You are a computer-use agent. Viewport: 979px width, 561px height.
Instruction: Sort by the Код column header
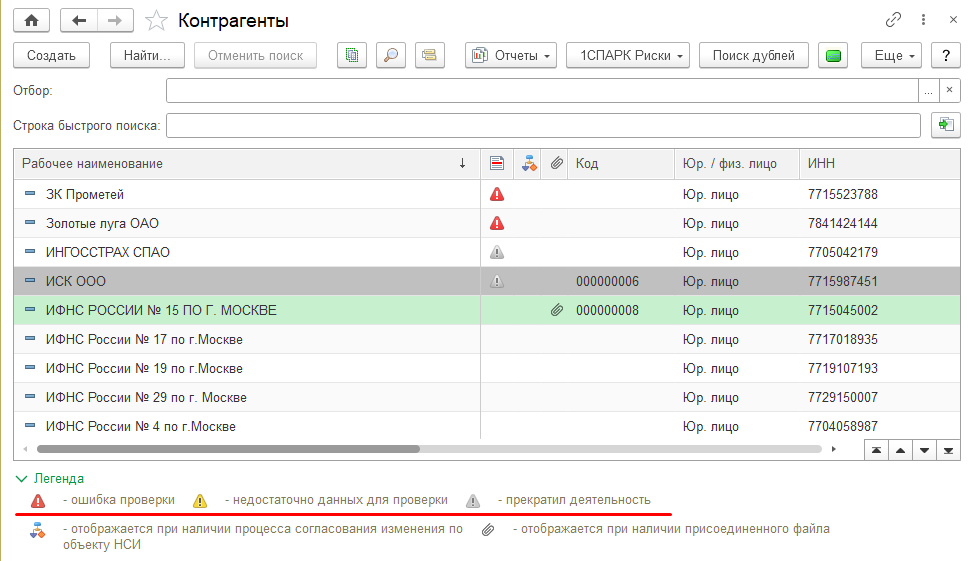tap(621, 163)
